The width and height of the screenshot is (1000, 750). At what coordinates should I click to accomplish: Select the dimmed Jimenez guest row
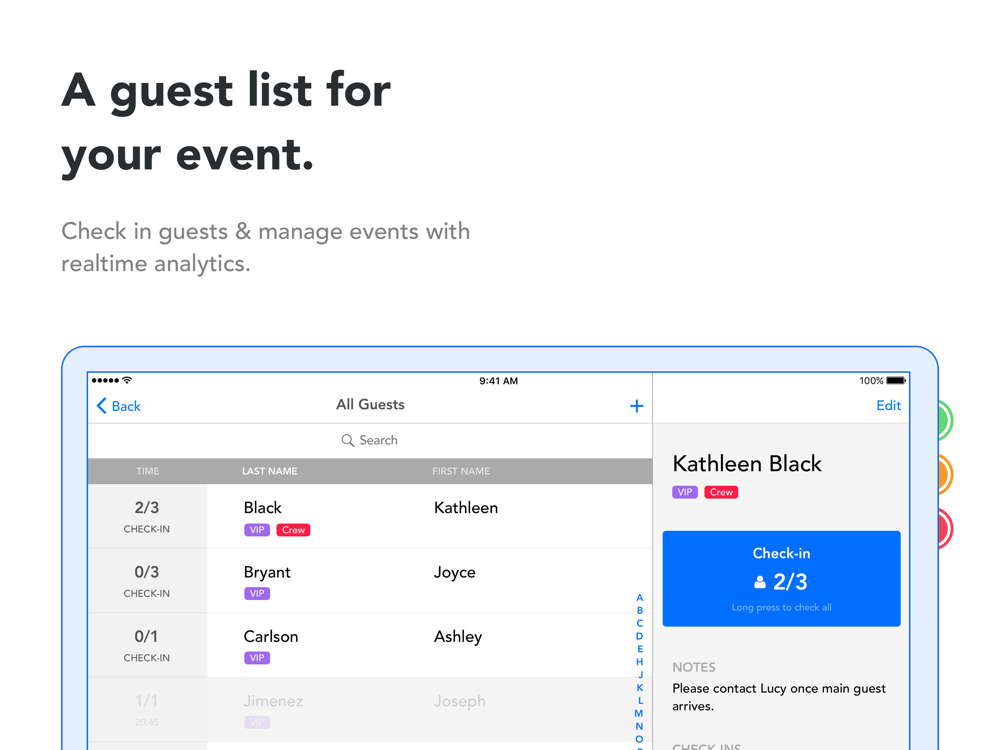tap(370, 710)
